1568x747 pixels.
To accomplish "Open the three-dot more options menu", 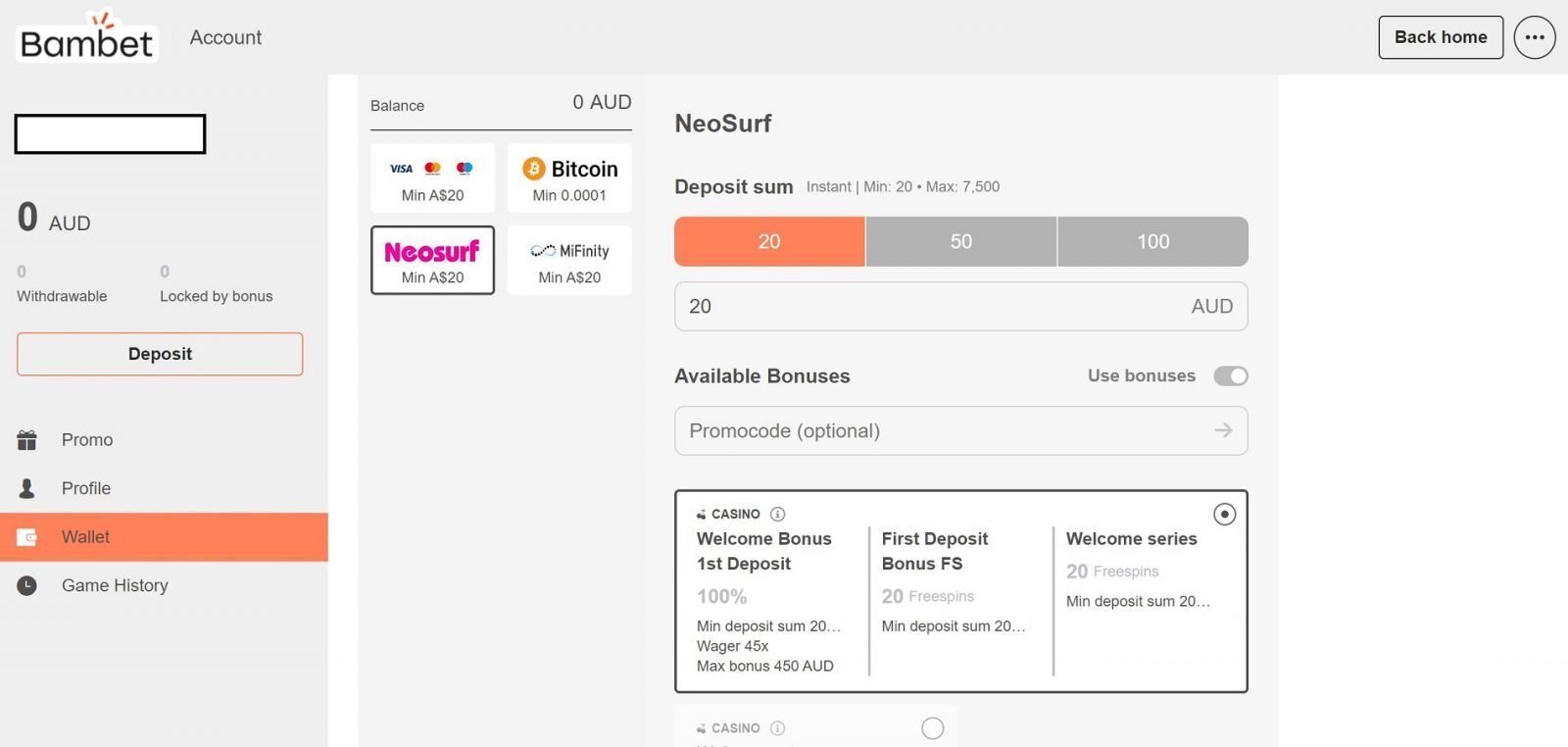I will coord(1535,37).
